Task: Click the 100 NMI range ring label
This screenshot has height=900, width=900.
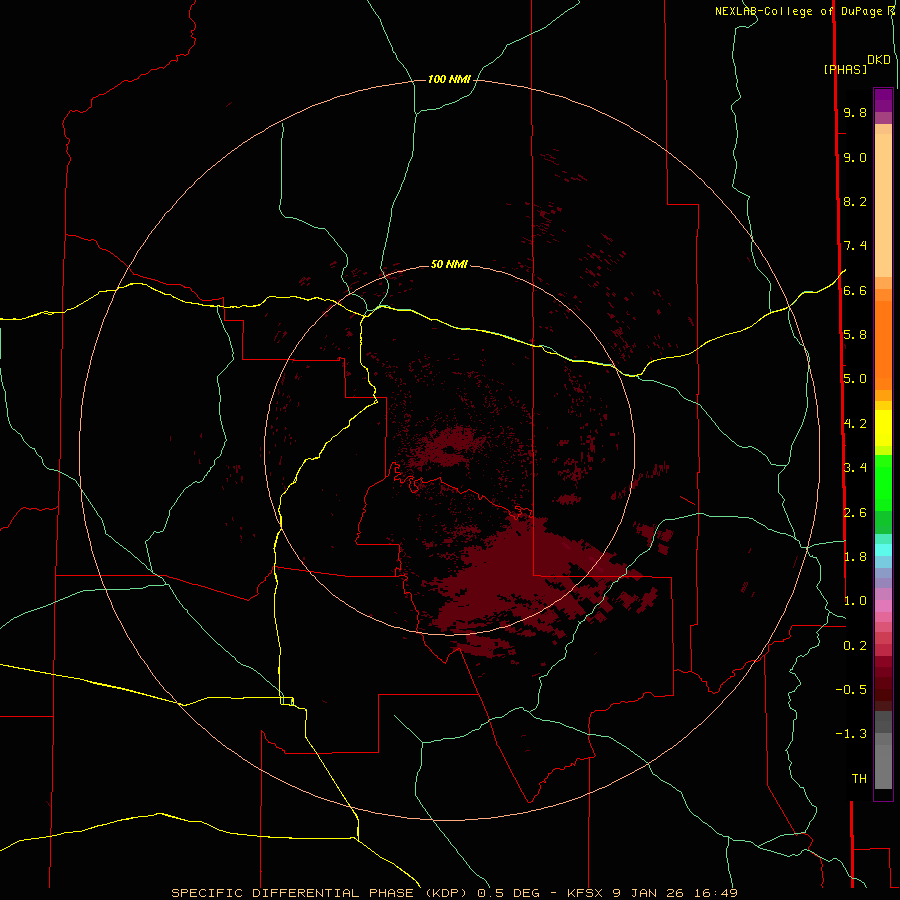Action: [x=449, y=79]
